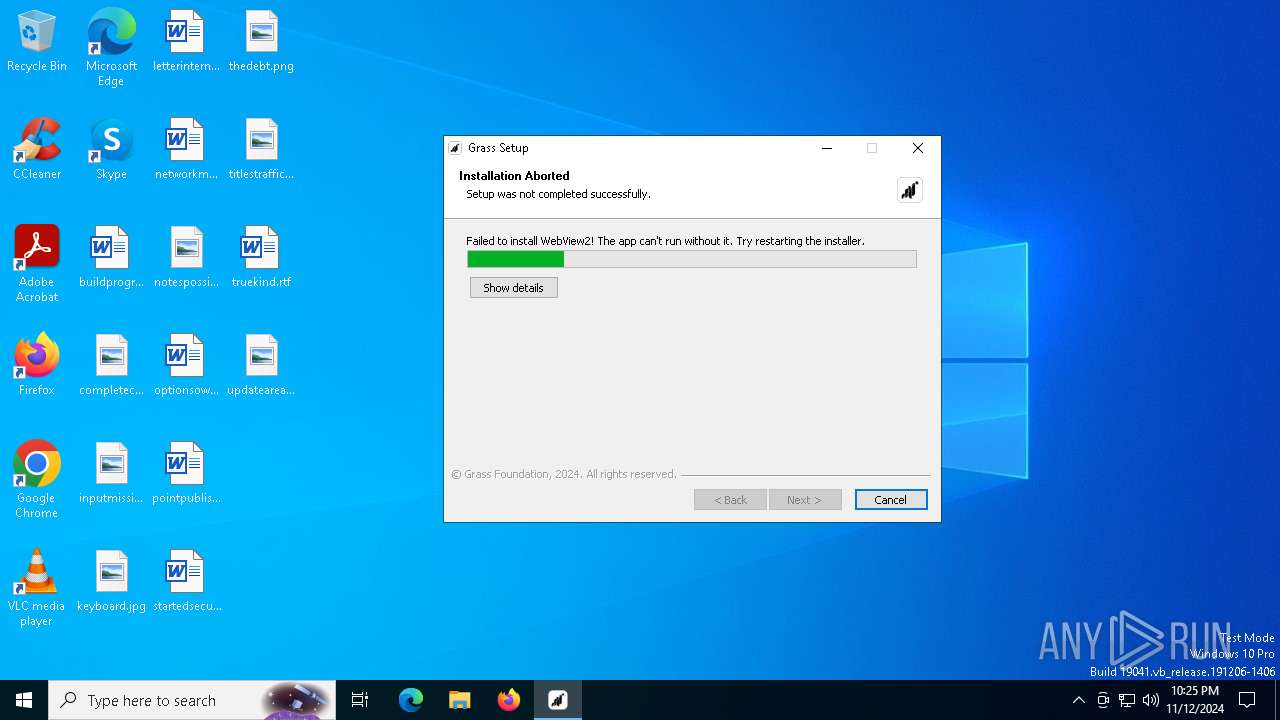Select the thedebt.png image file

tap(261, 42)
